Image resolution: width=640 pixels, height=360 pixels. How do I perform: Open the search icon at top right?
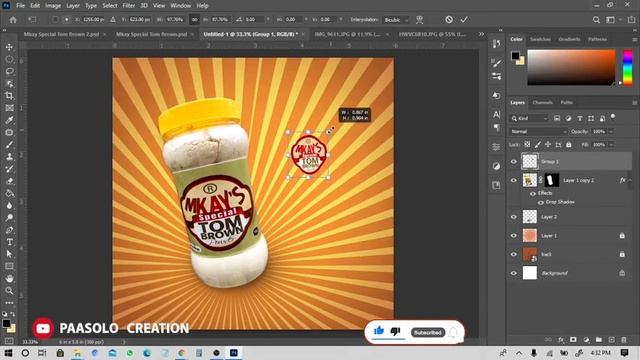click(x=596, y=20)
